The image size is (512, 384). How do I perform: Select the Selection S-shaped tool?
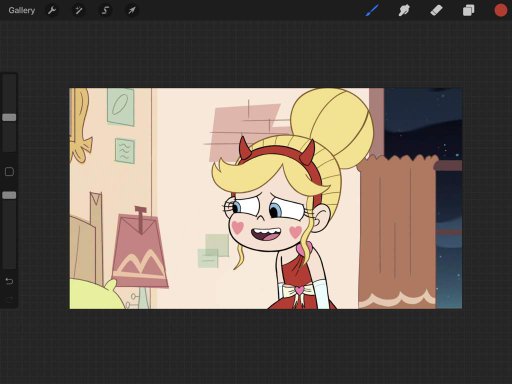(x=105, y=10)
